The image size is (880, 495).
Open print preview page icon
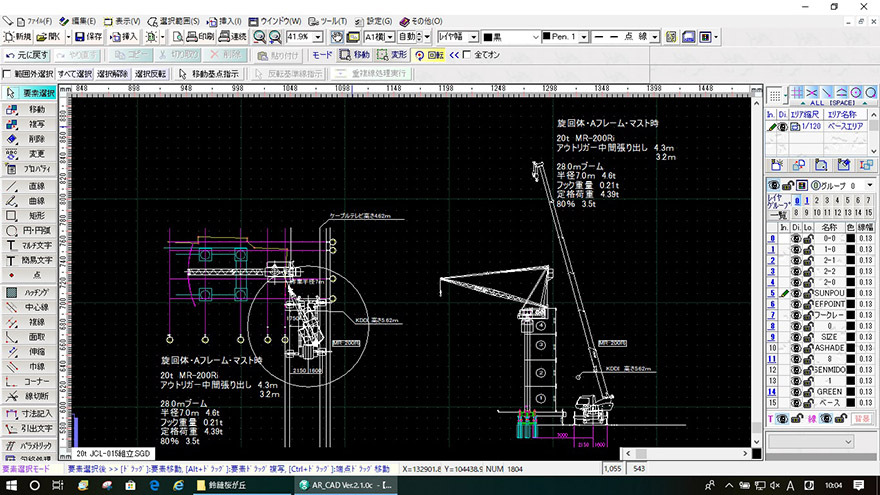[177, 37]
